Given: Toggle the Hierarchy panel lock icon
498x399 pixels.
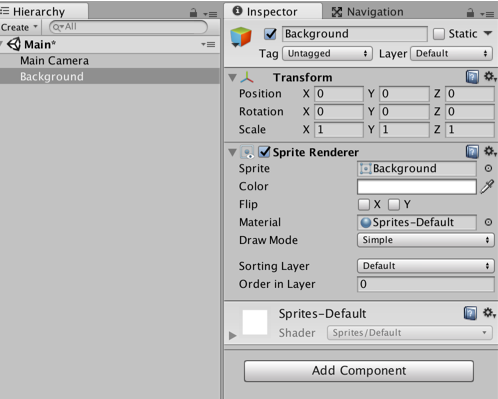Looking at the screenshot, I should [193, 13].
